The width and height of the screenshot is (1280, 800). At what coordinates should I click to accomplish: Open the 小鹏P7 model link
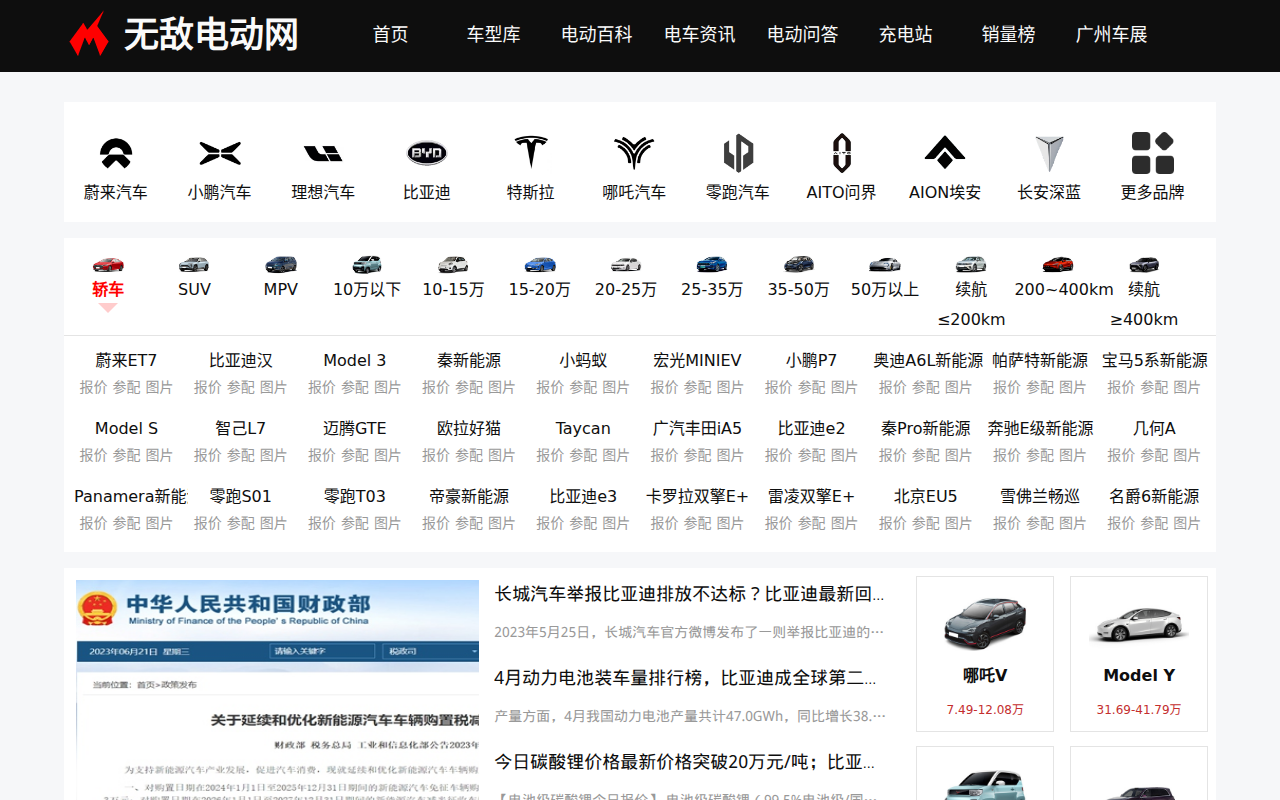[x=811, y=360]
